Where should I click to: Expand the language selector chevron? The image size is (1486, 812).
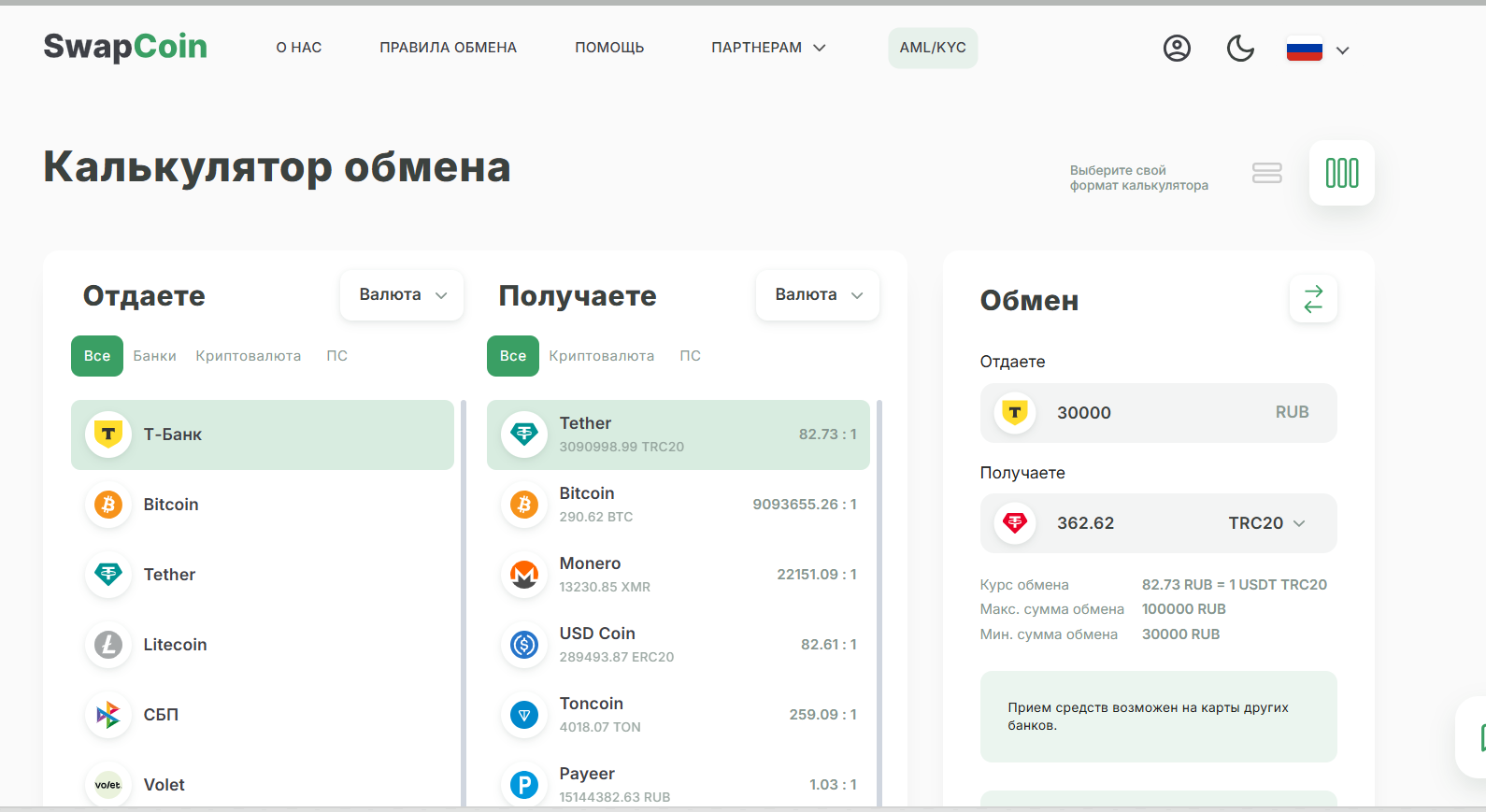[x=1343, y=50]
